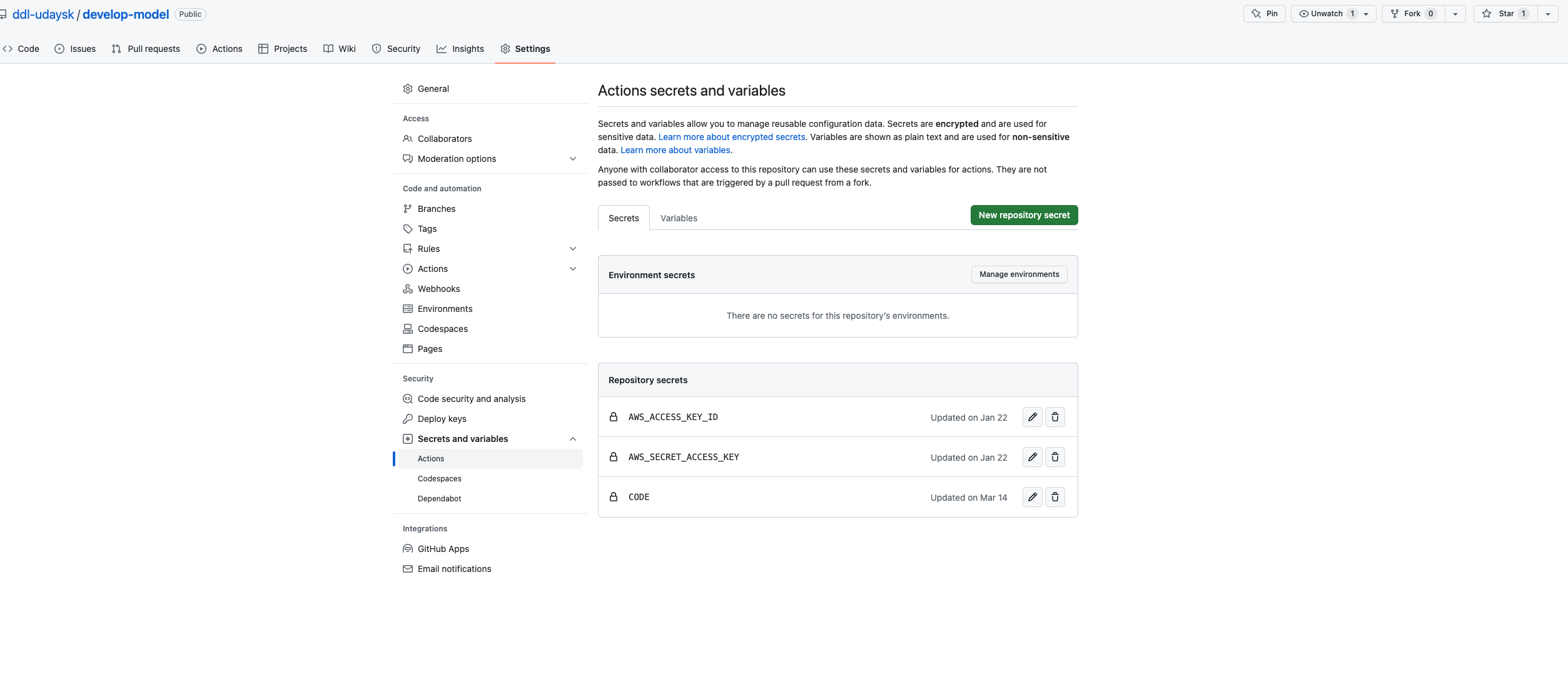
Task: Click pencil icon for AWS_SECRET_ACCESS_KEY
Action: pos(1032,457)
